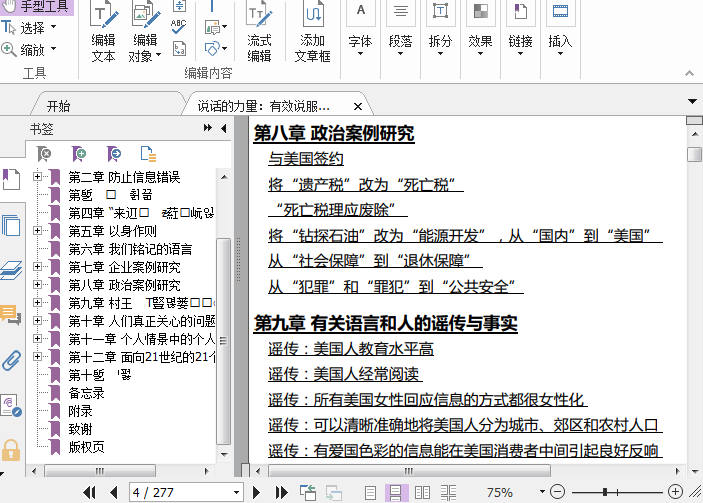Open the Comments sidebar icon

click(11, 315)
